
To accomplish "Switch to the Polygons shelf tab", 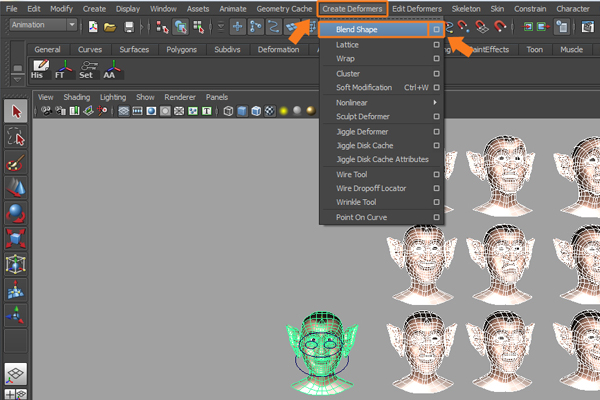I will pos(181,49).
